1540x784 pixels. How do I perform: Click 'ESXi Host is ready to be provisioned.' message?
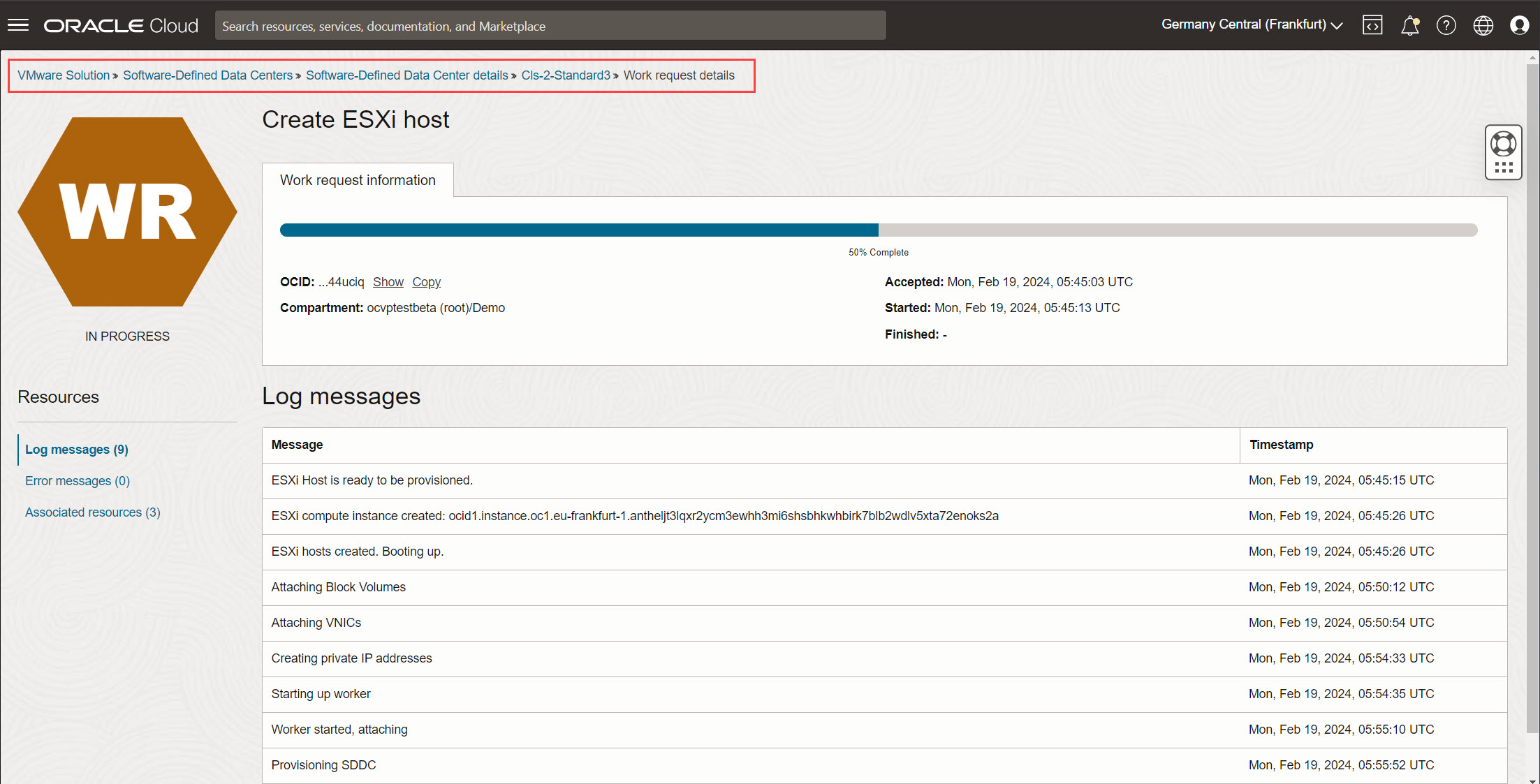372,480
